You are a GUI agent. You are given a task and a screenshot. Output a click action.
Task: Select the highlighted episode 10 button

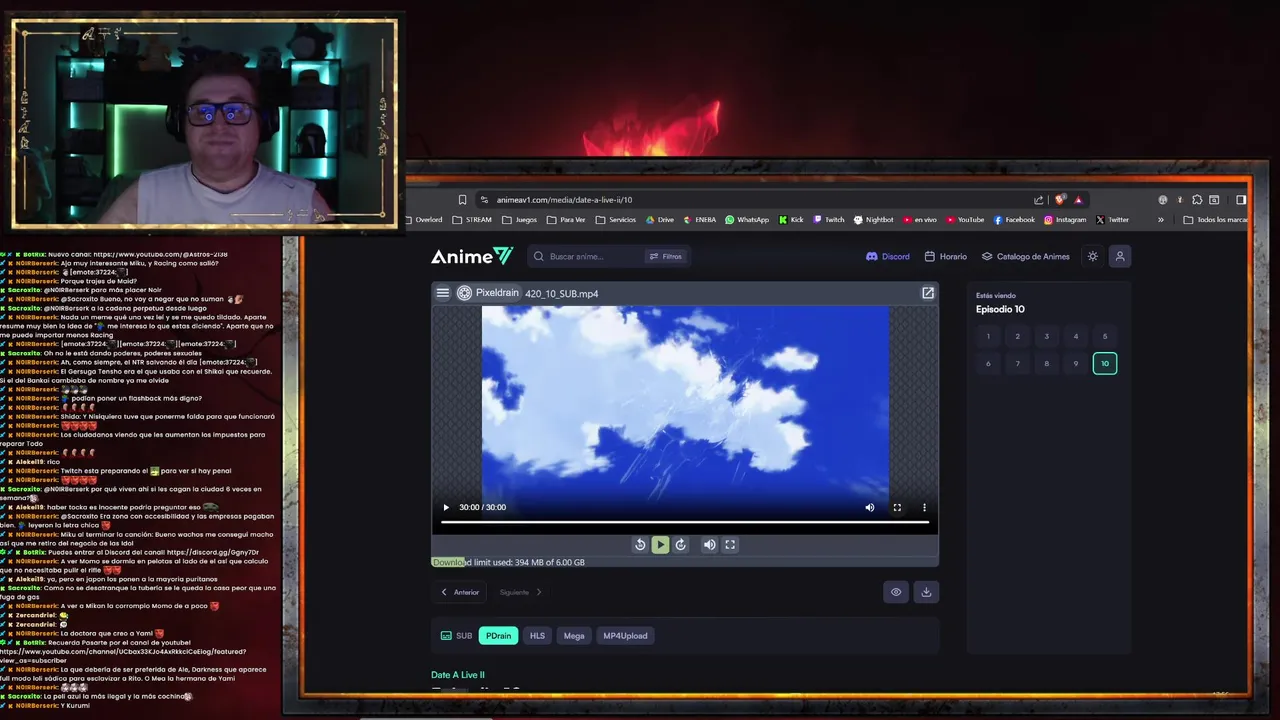[1105, 363]
